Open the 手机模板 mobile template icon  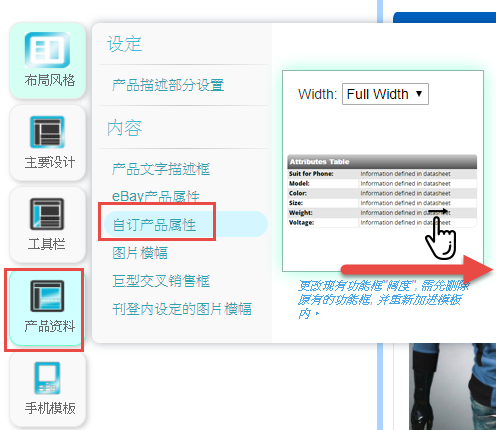pyautogui.click(x=47, y=378)
